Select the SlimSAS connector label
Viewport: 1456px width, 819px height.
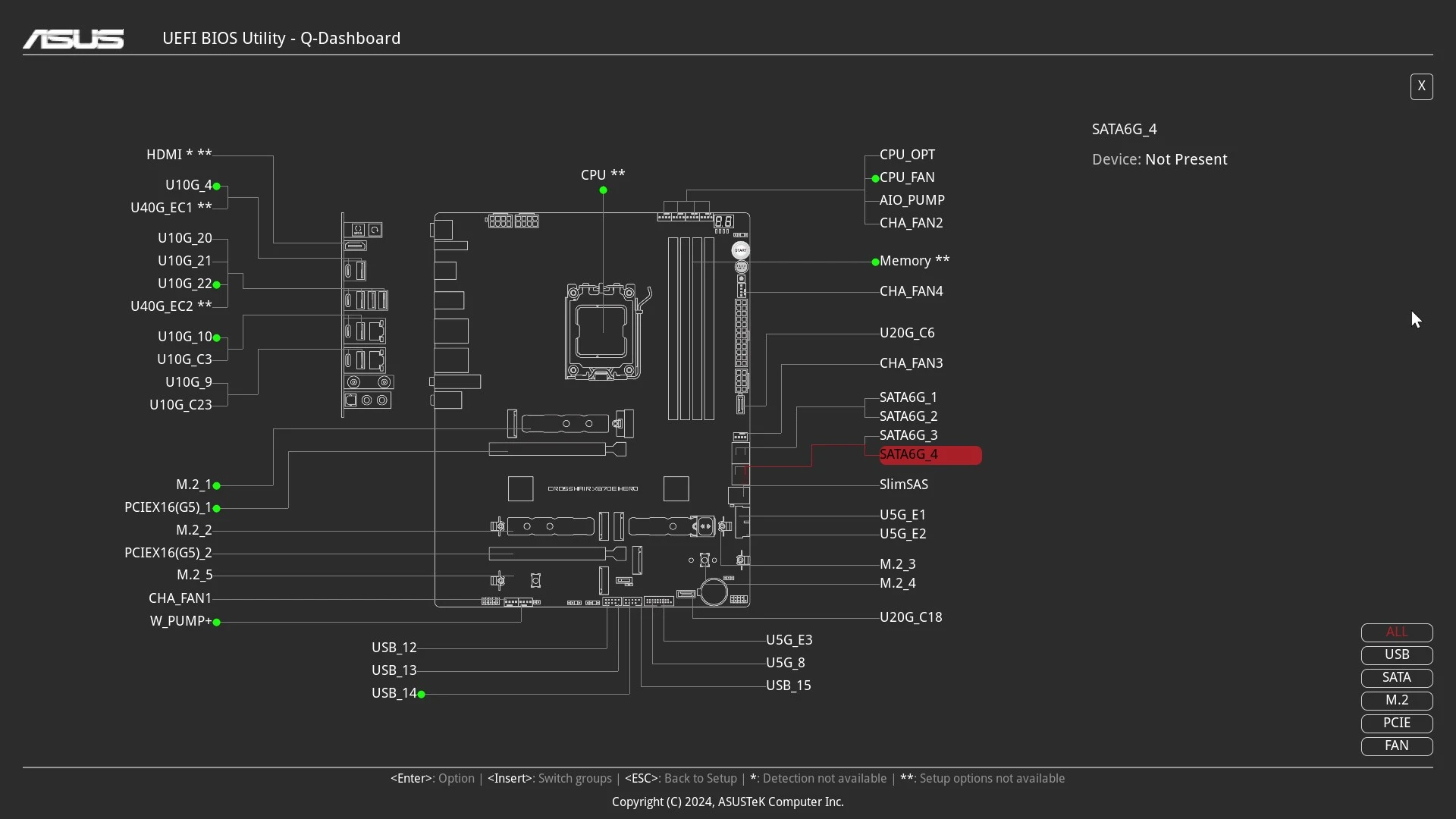pyautogui.click(x=903, y=485)
